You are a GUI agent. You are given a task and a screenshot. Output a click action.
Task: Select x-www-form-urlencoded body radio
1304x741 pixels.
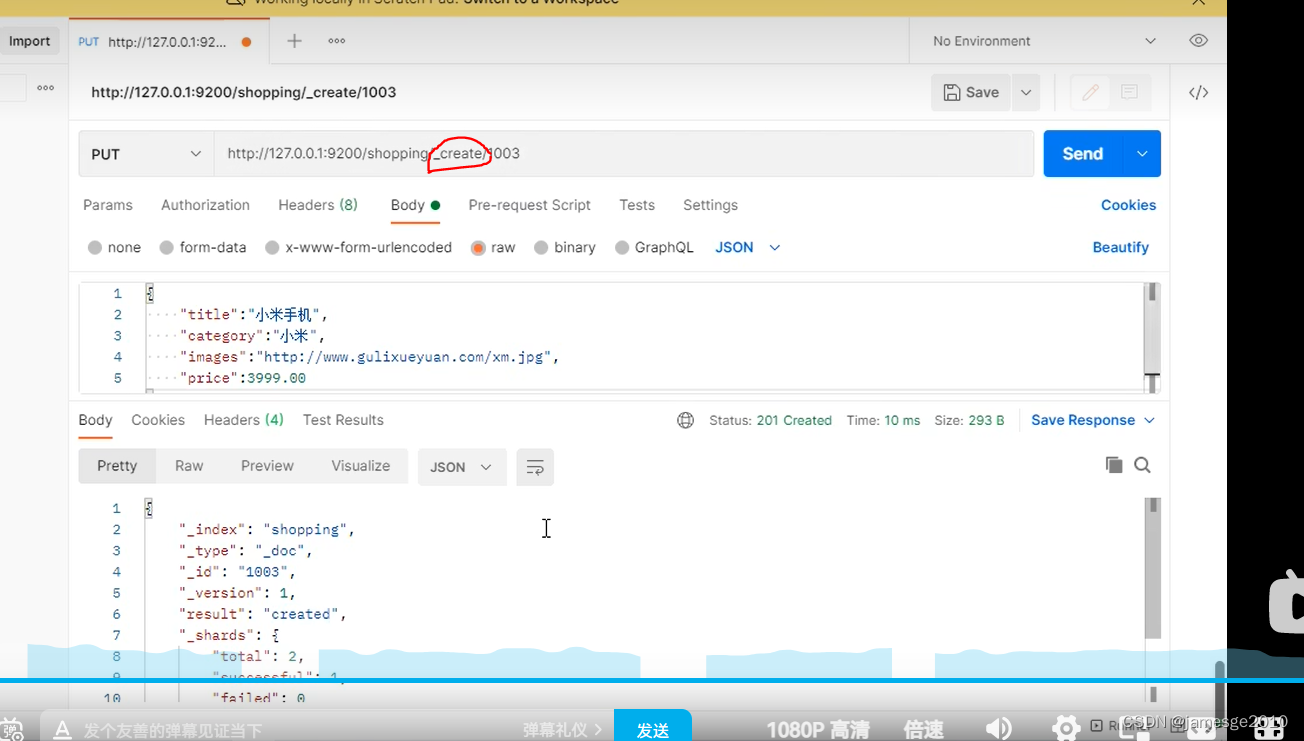point(272,247)
